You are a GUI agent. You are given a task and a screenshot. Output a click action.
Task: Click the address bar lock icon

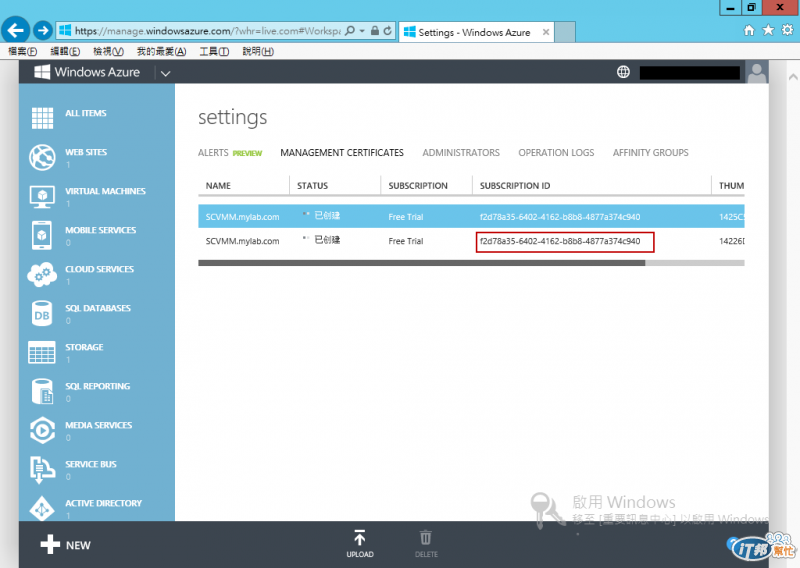pyautogui.click(x=375, y=31)
